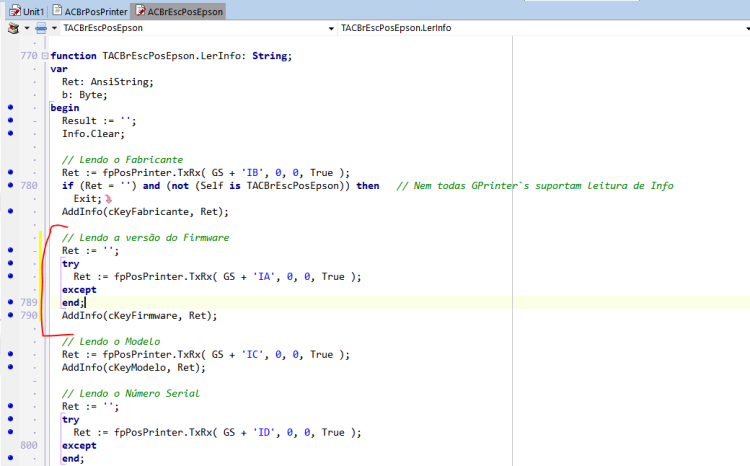The width and height of the screenshot is (750, 466).
Task: Click the 'Exit;' statement
Action: tap(88, 199)
